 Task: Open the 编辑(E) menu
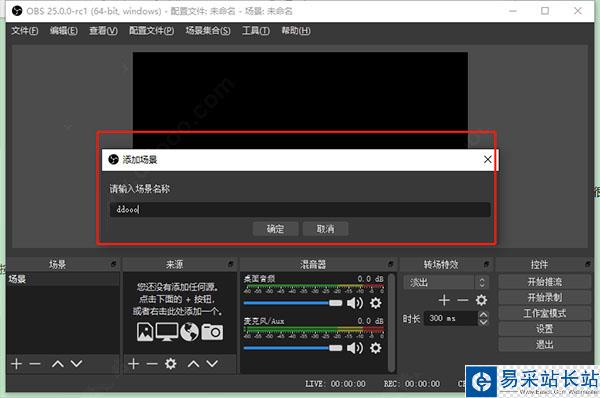click(x=64, y=31)
